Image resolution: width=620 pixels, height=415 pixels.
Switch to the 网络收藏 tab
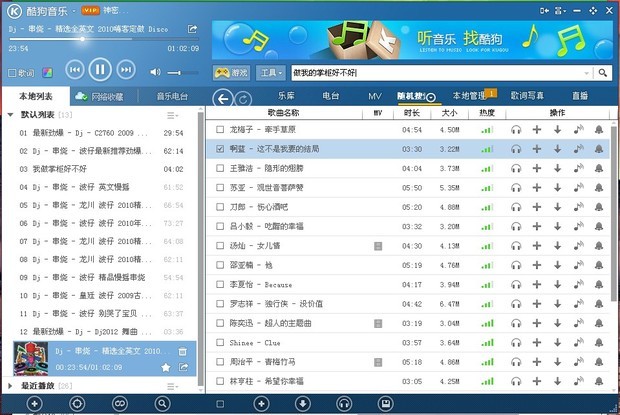pyautogui.click(x=99, y=96)
